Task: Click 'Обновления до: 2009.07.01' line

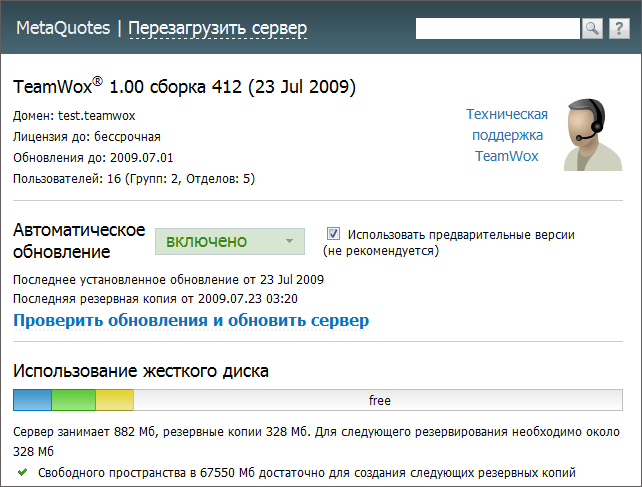Action: coord(93,158)
